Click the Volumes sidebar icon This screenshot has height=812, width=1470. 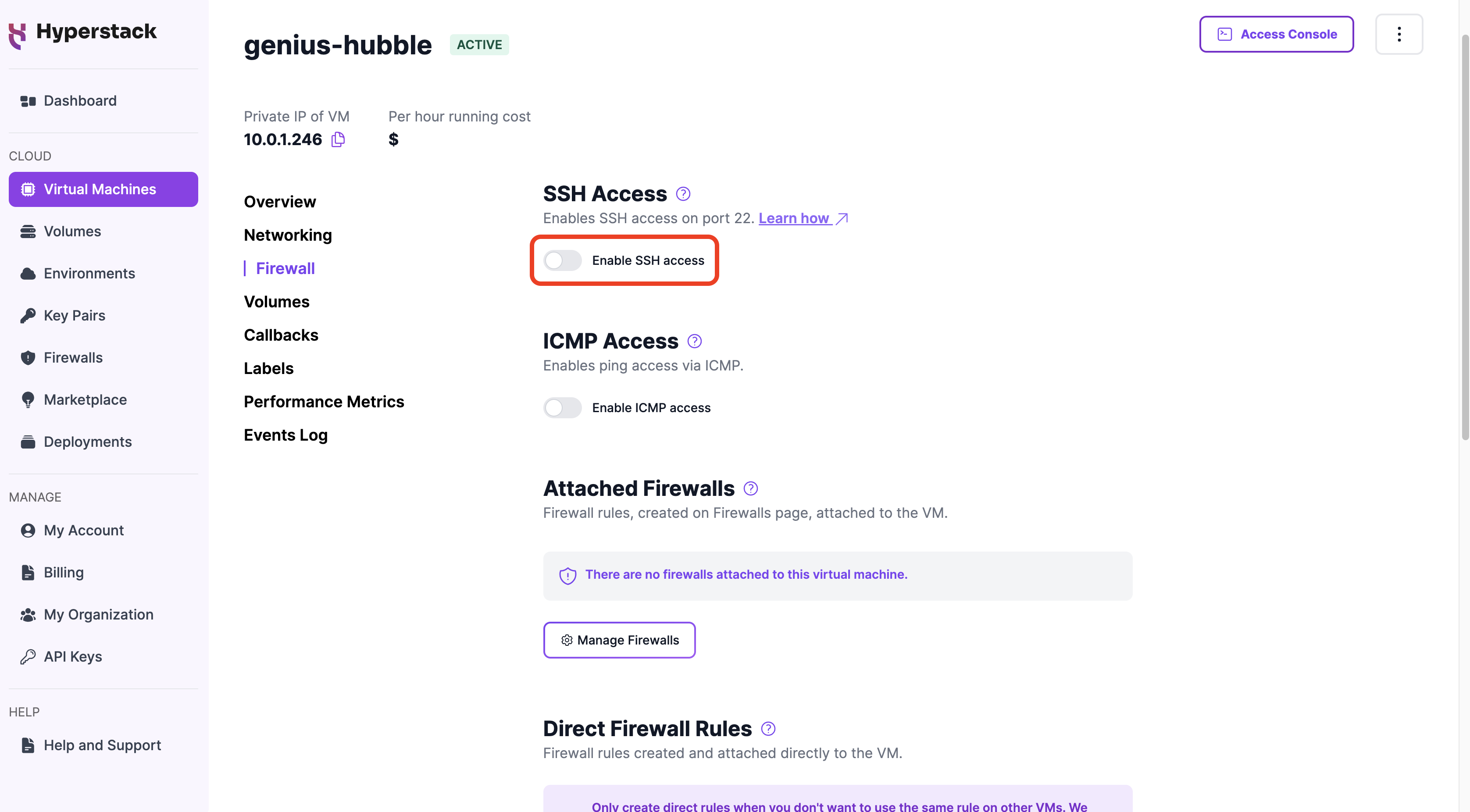[x=27, y=231]
